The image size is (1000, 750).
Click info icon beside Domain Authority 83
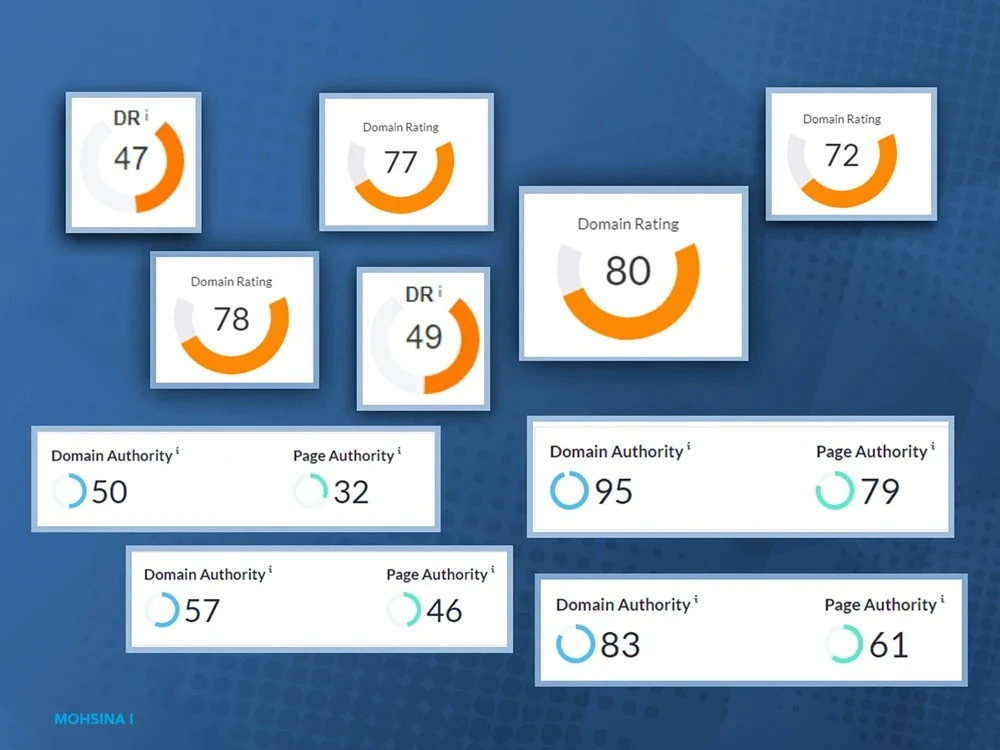click(696, 599)
